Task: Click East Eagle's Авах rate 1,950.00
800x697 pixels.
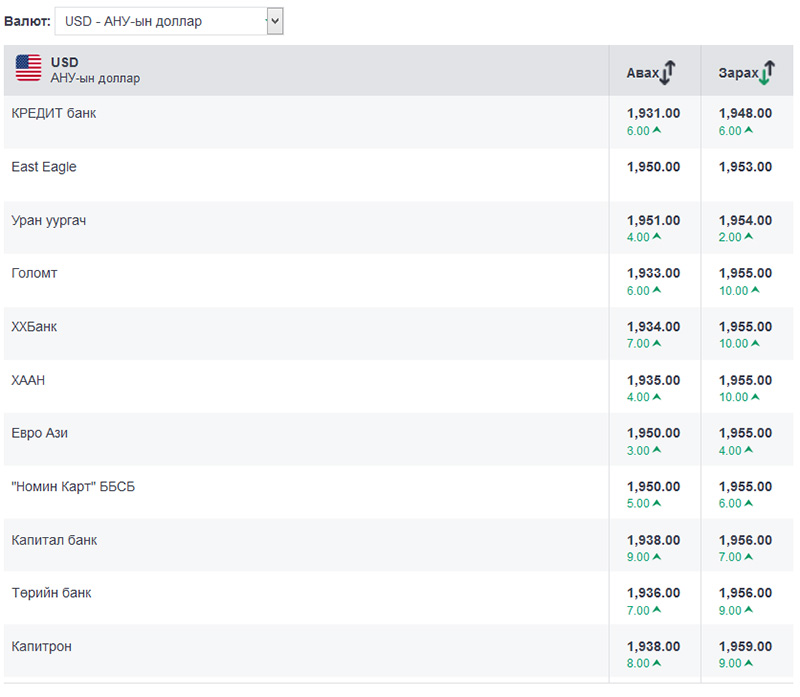Action: point(653,167)
